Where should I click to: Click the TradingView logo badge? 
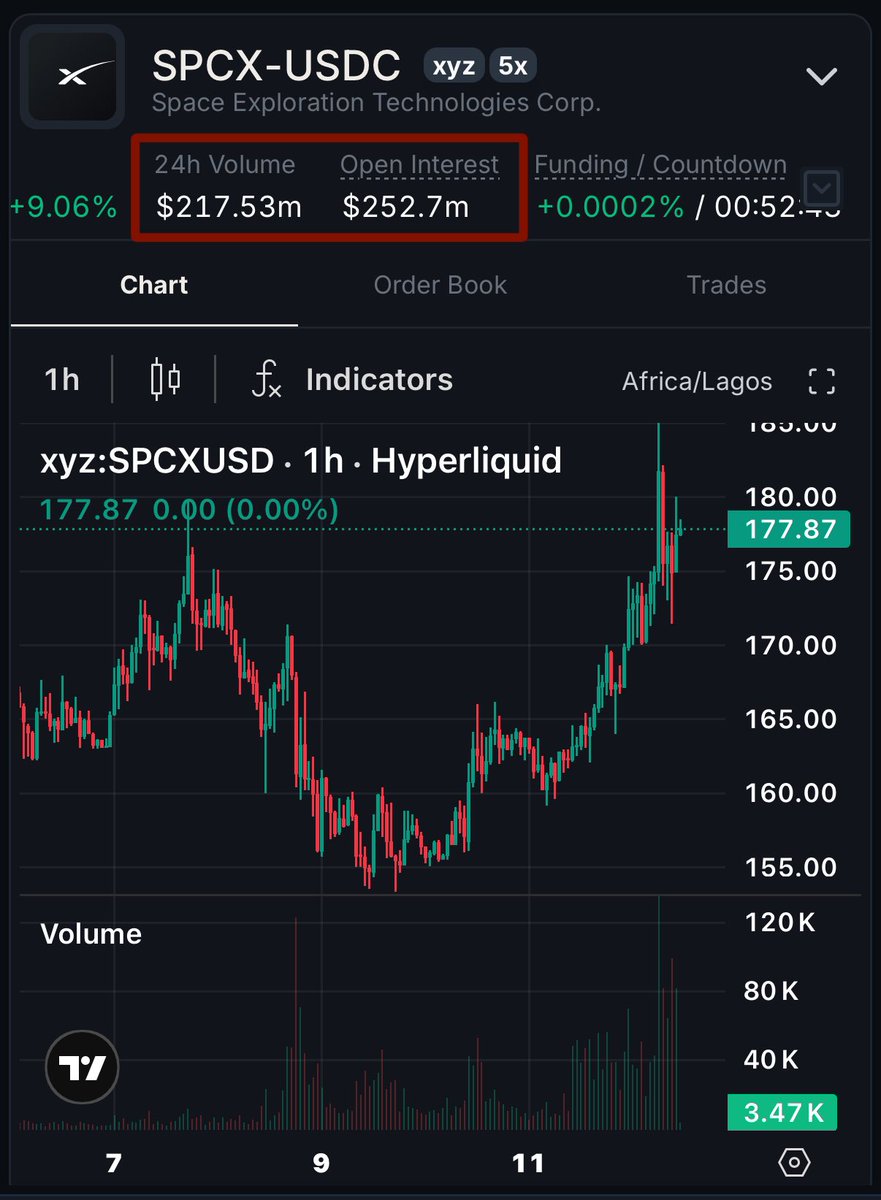[x=82, y=1067]
